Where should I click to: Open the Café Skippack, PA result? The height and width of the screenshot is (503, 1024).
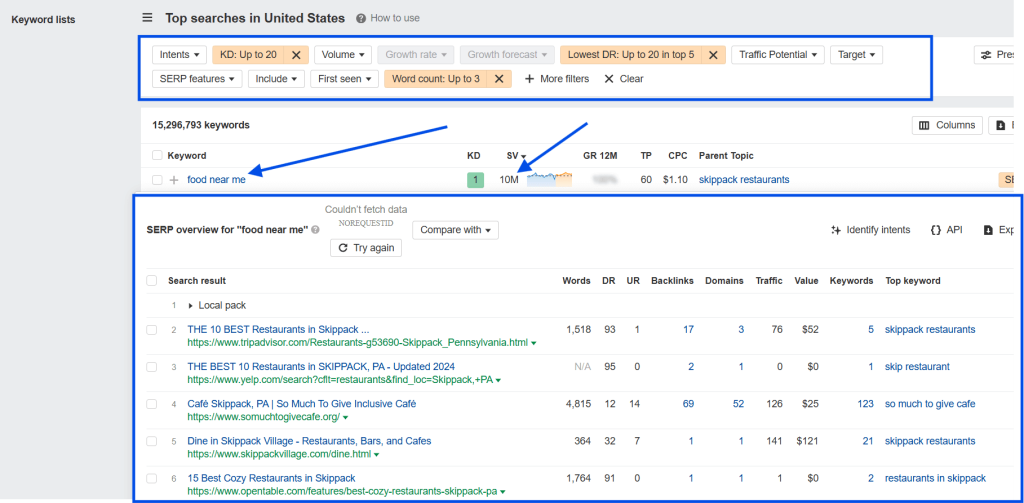[x=302, y=404]
